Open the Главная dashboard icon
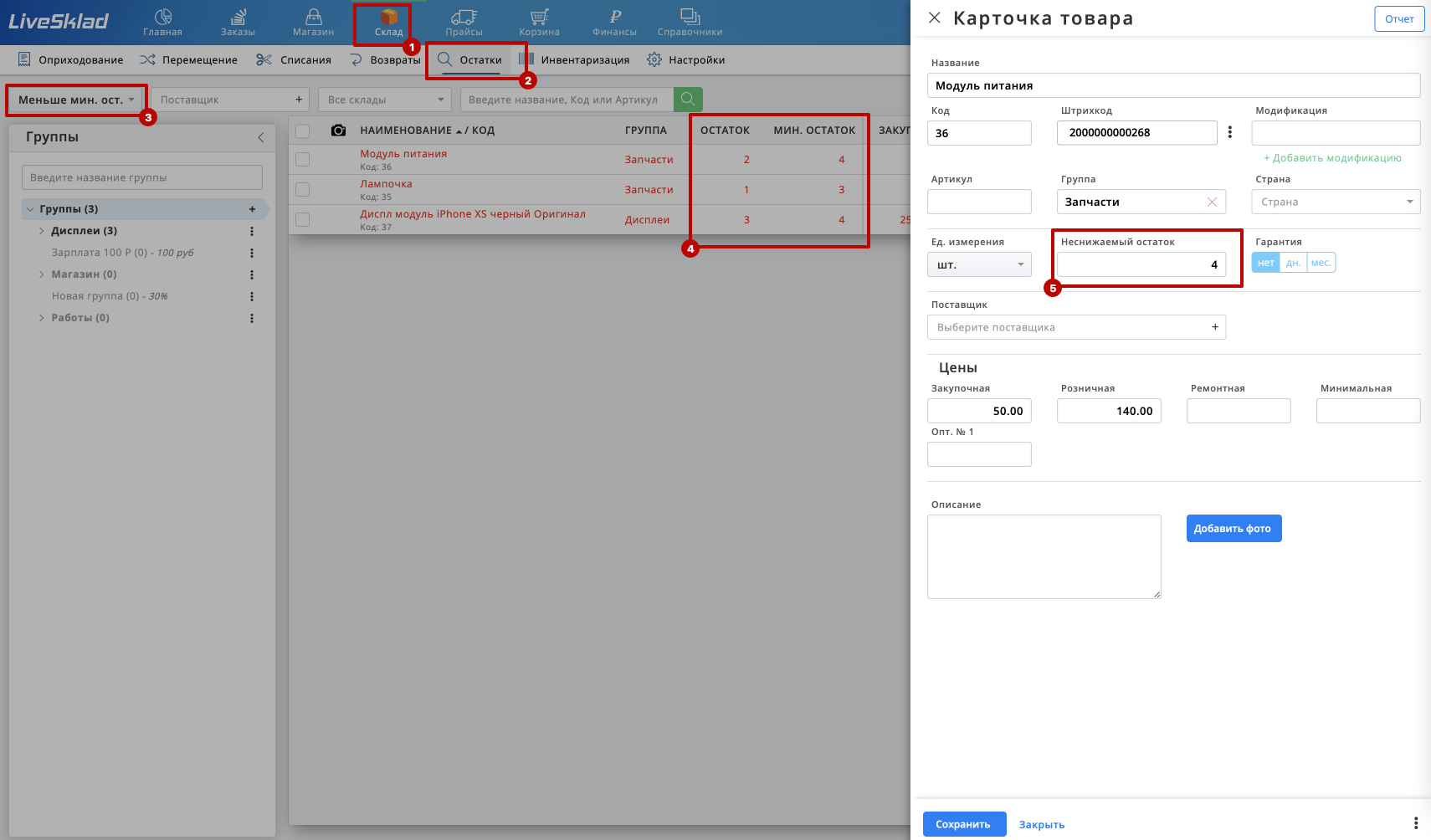Viewport: 1431px width, 840px height. point(162,23)
